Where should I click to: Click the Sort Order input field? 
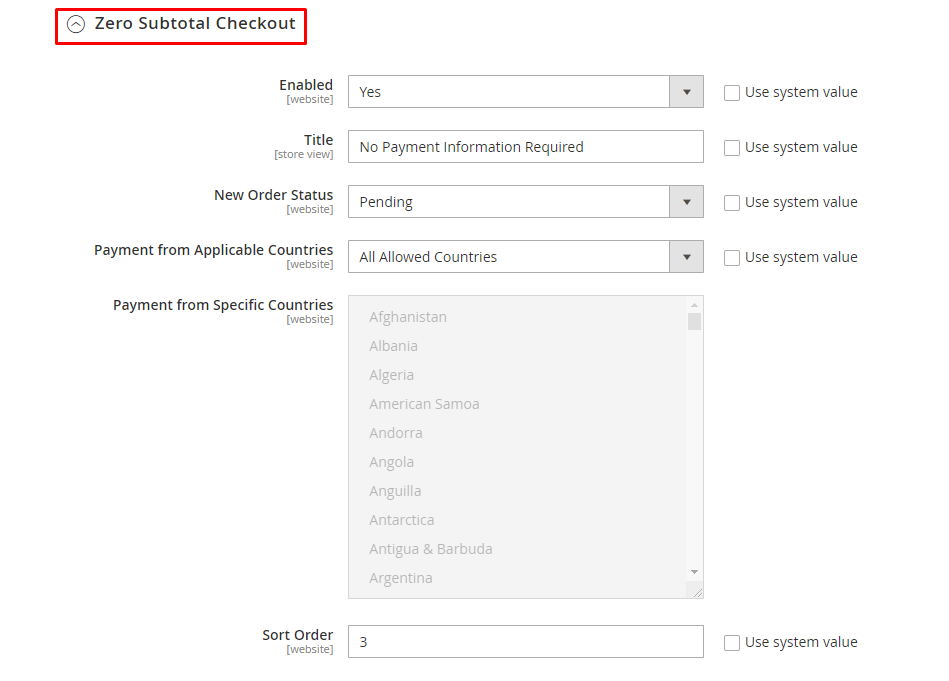click(x=525, y=642)
